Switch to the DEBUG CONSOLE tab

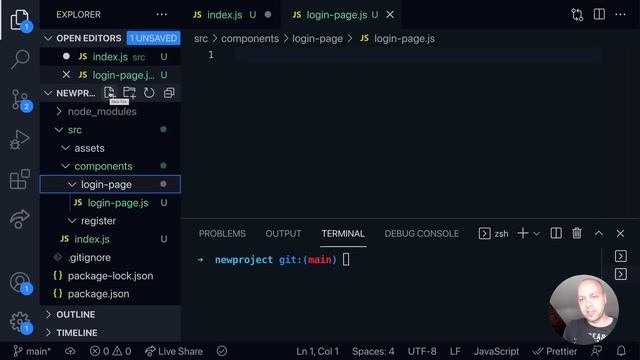coord(422,233)
